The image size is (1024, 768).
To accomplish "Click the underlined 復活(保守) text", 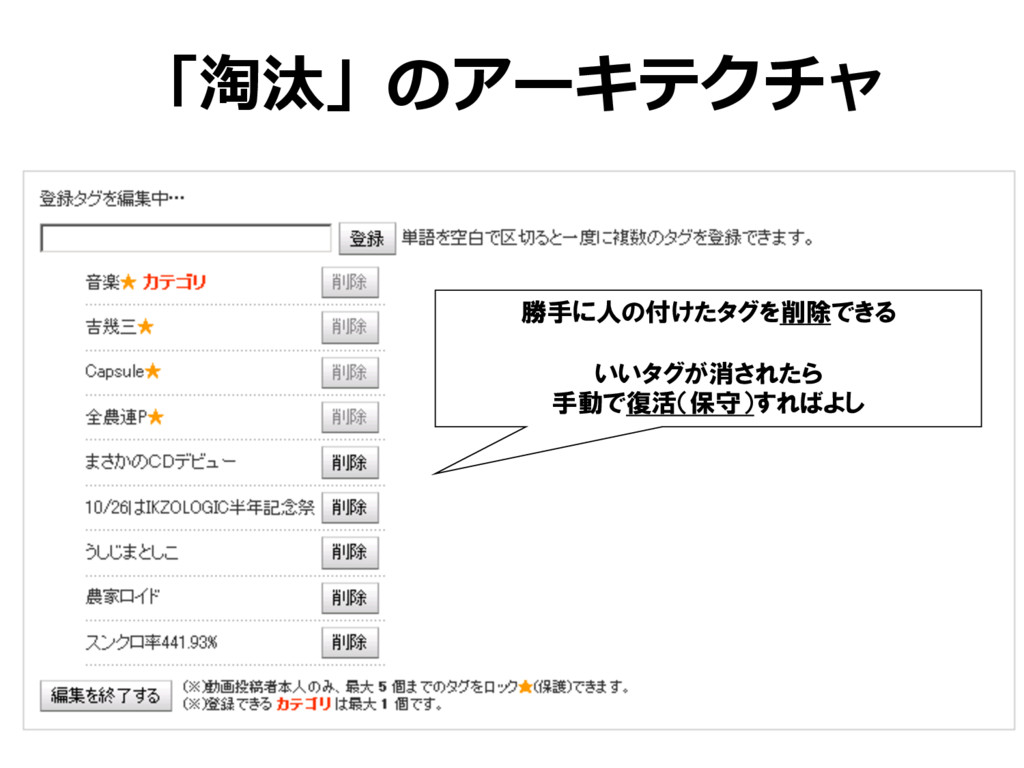I will click(x=690, y=404).
